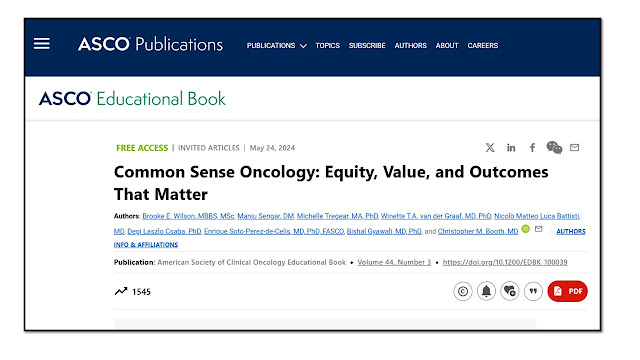The image size is (640, 360).
Task: Click the May 24, 2024 date
Action: [272, 148]
